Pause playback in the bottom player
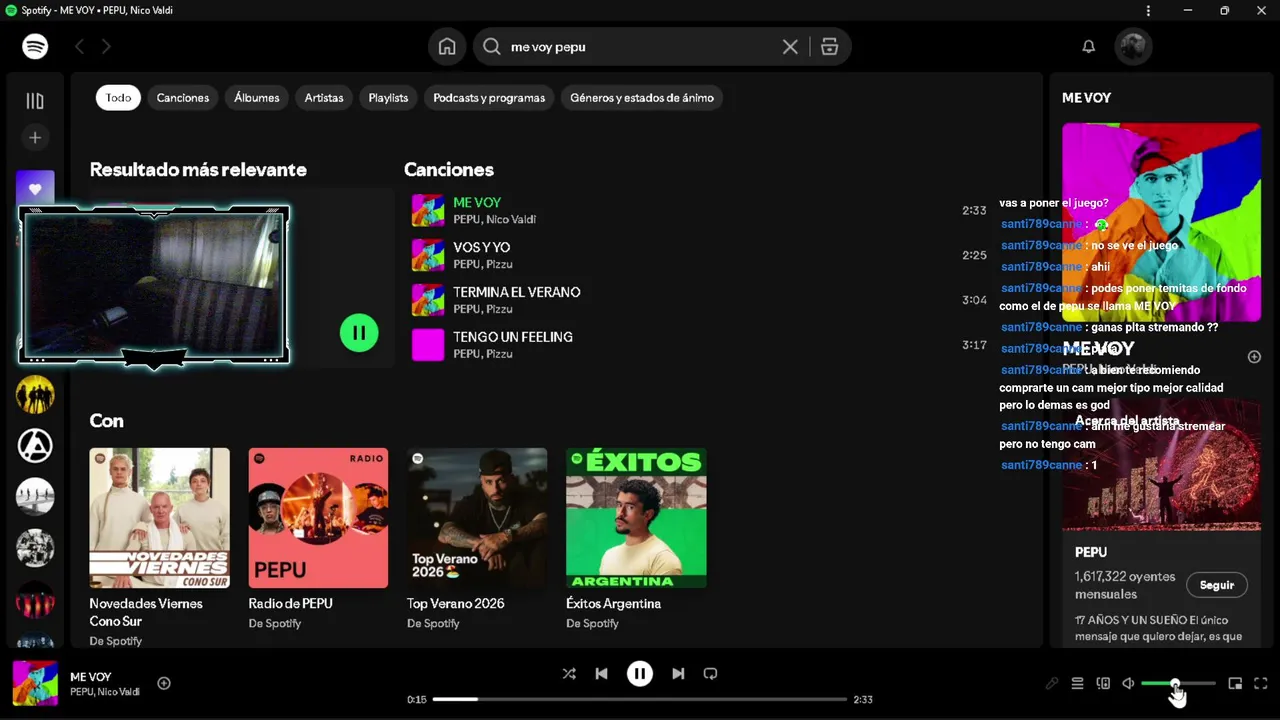Screen dimensions: 1280x720 (640, 674)
